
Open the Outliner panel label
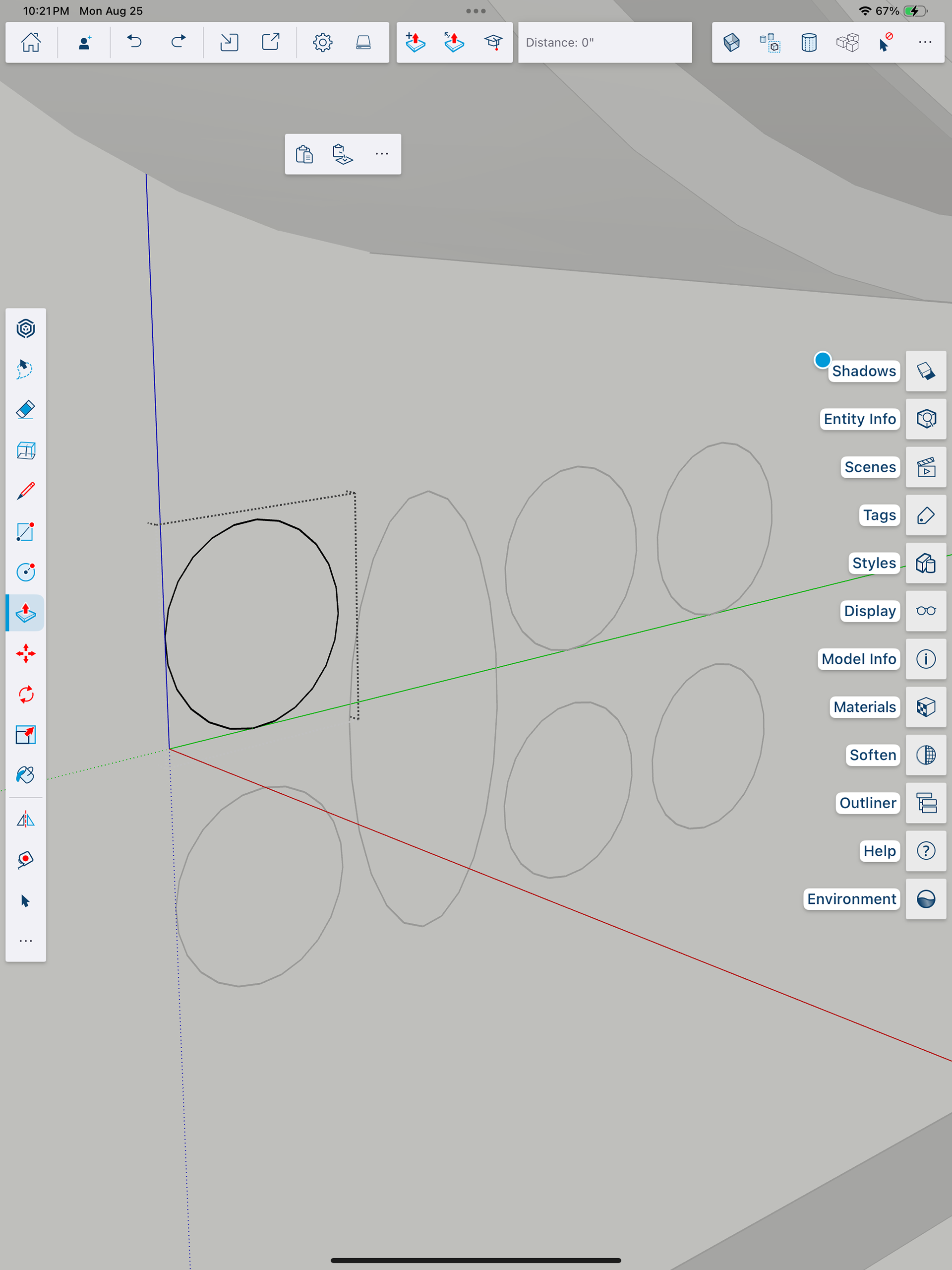click(x=867, y=803)
